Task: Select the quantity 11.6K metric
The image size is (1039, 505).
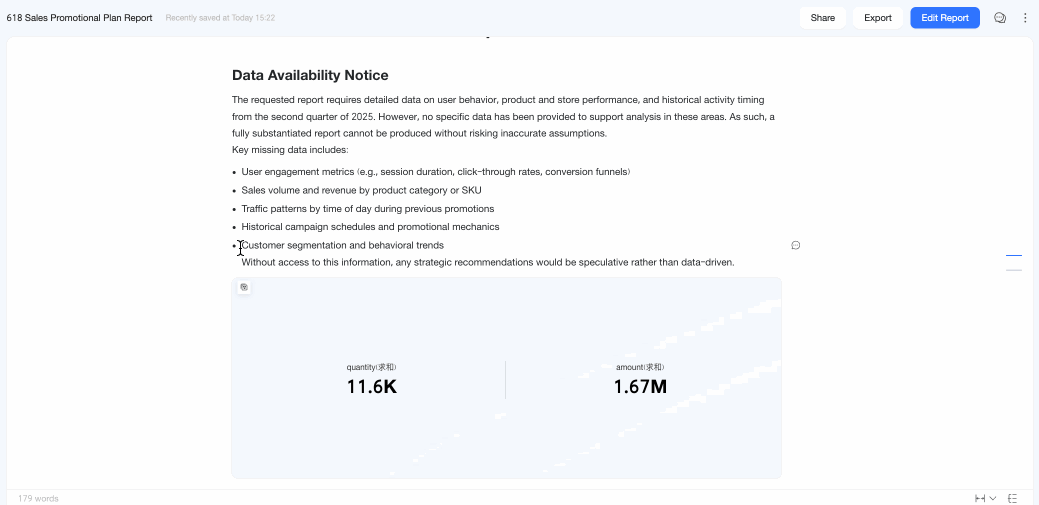Action: pyautogui.click(x=372, y=380)
